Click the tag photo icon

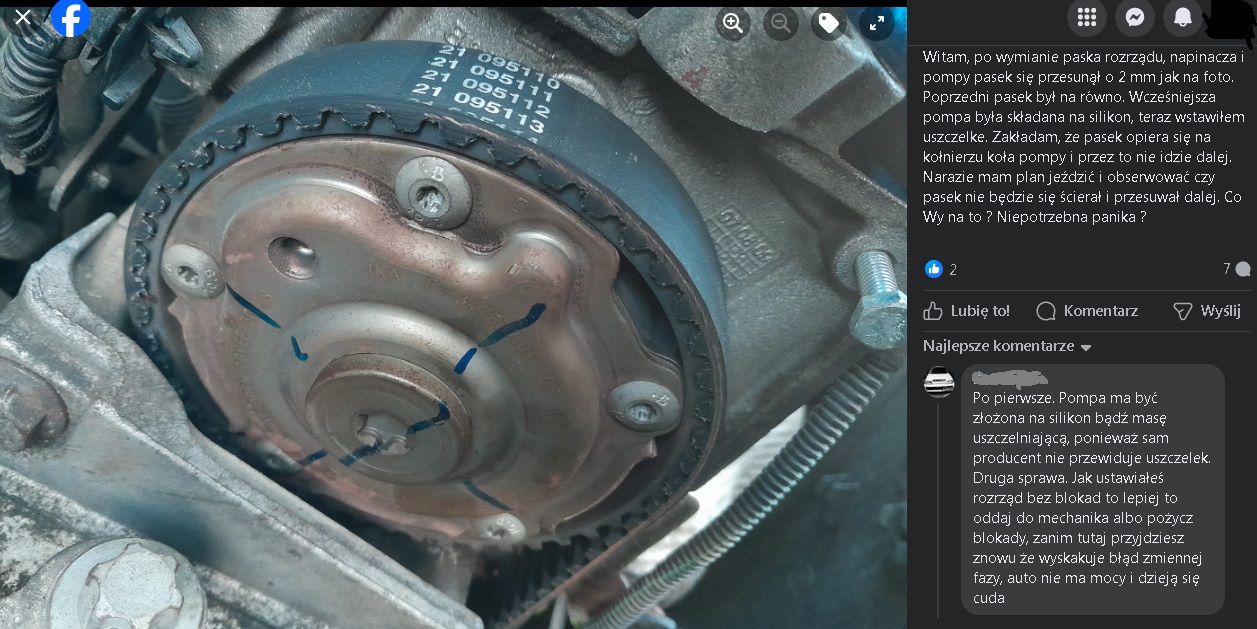828,23
